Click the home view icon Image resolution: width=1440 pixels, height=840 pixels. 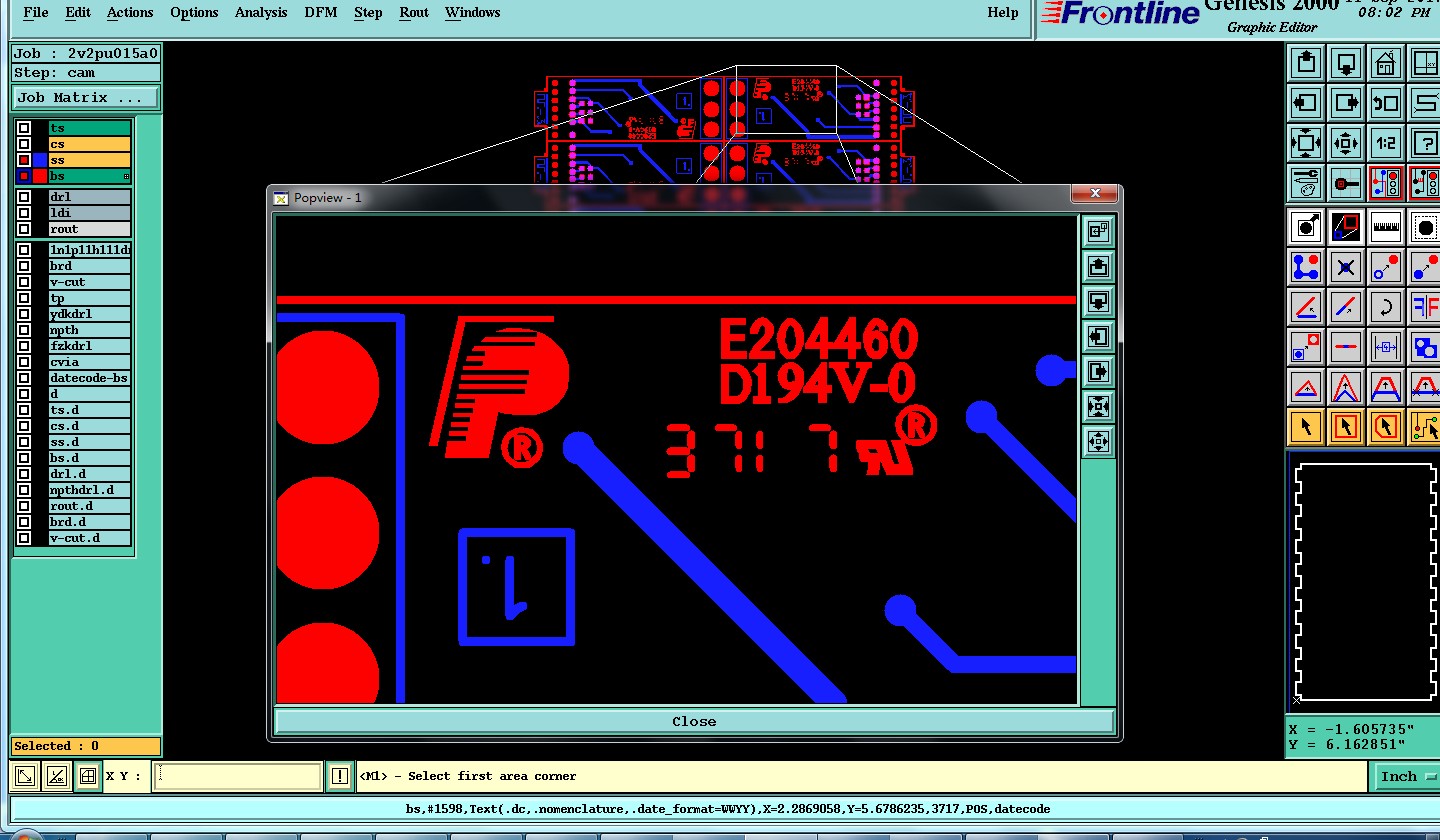[x=1386, y=63]
